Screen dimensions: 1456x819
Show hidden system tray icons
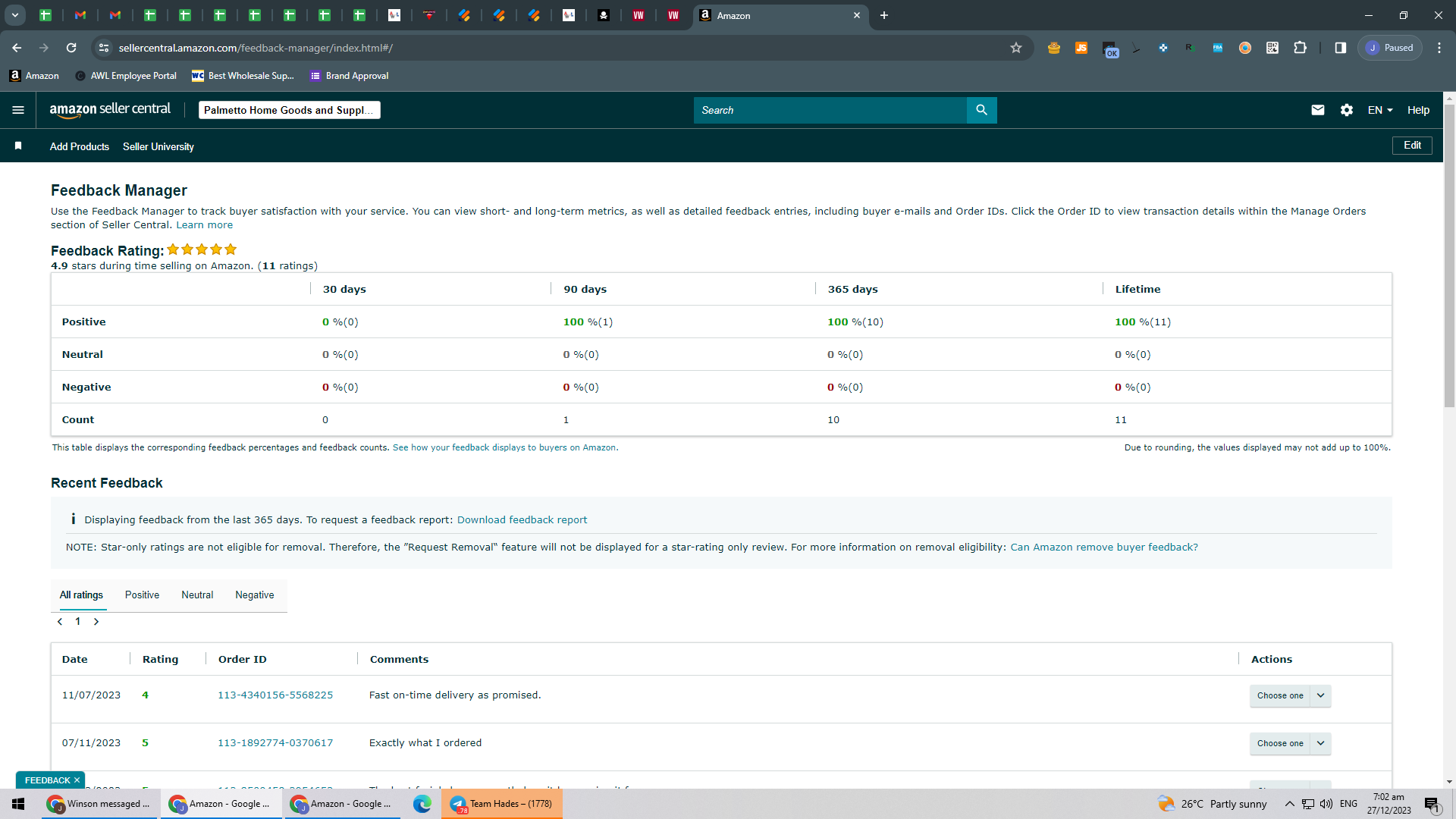point(1289,804)
